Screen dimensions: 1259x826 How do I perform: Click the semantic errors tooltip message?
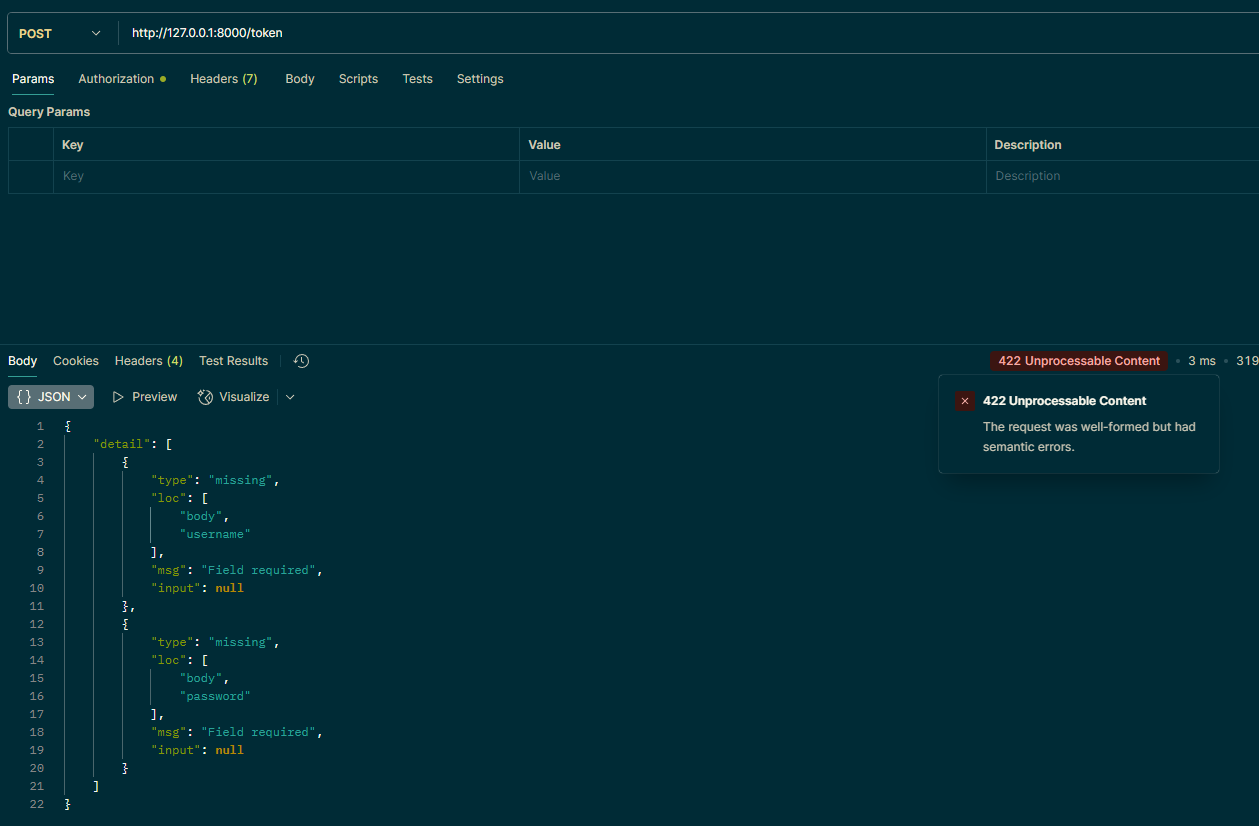click(x=1089, y=437)
